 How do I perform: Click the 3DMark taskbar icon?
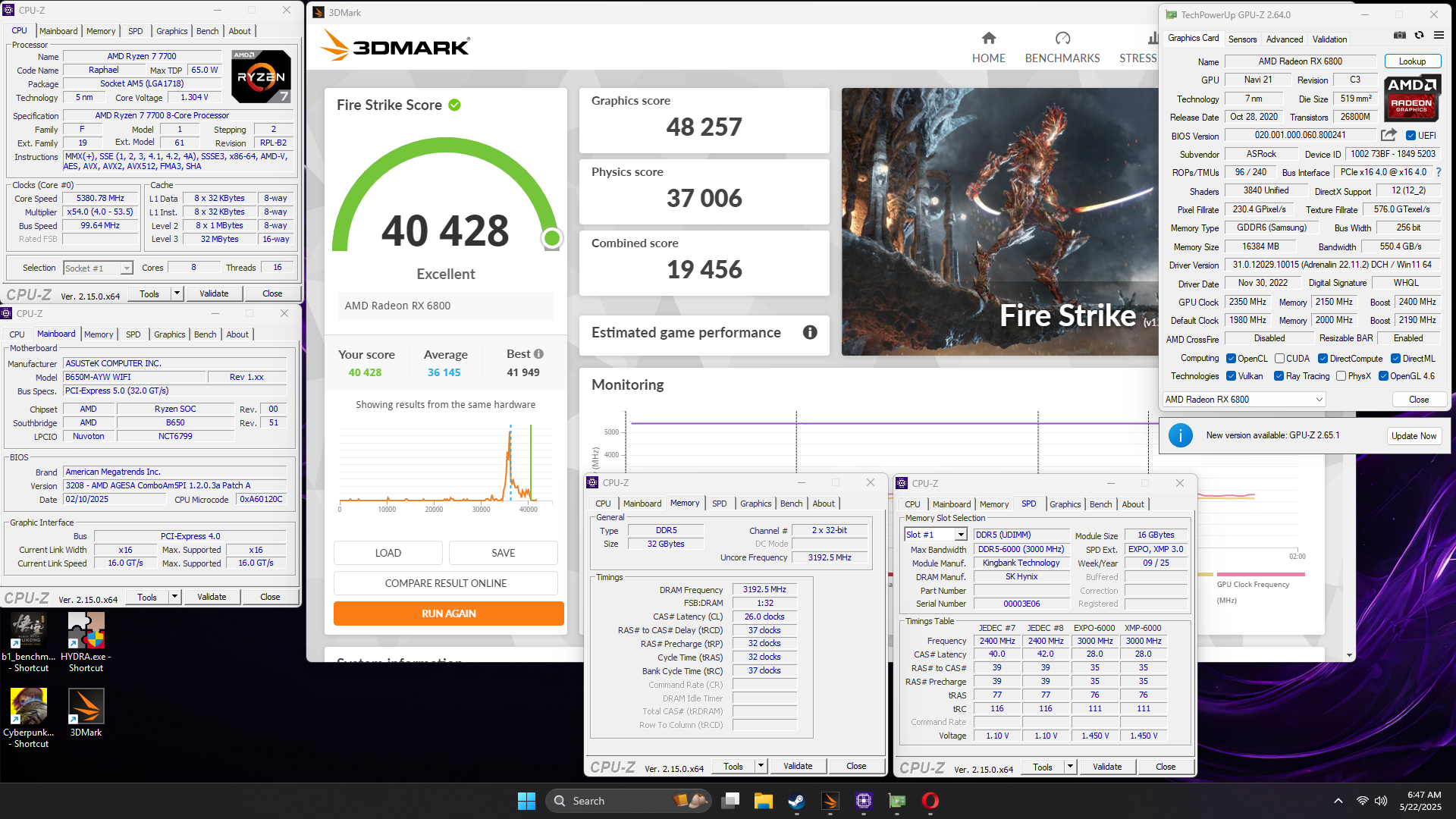[830, 801]
